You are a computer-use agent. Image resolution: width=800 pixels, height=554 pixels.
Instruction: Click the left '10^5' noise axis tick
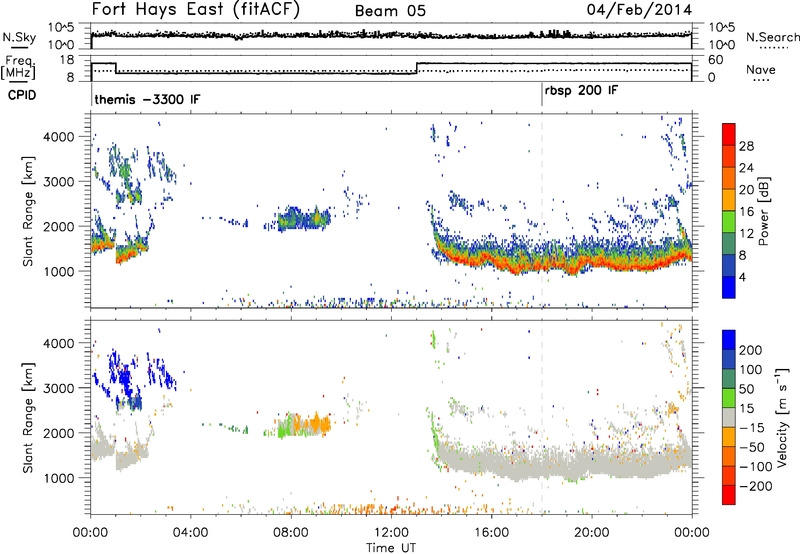pyautogui.click(x=62, y=27)
